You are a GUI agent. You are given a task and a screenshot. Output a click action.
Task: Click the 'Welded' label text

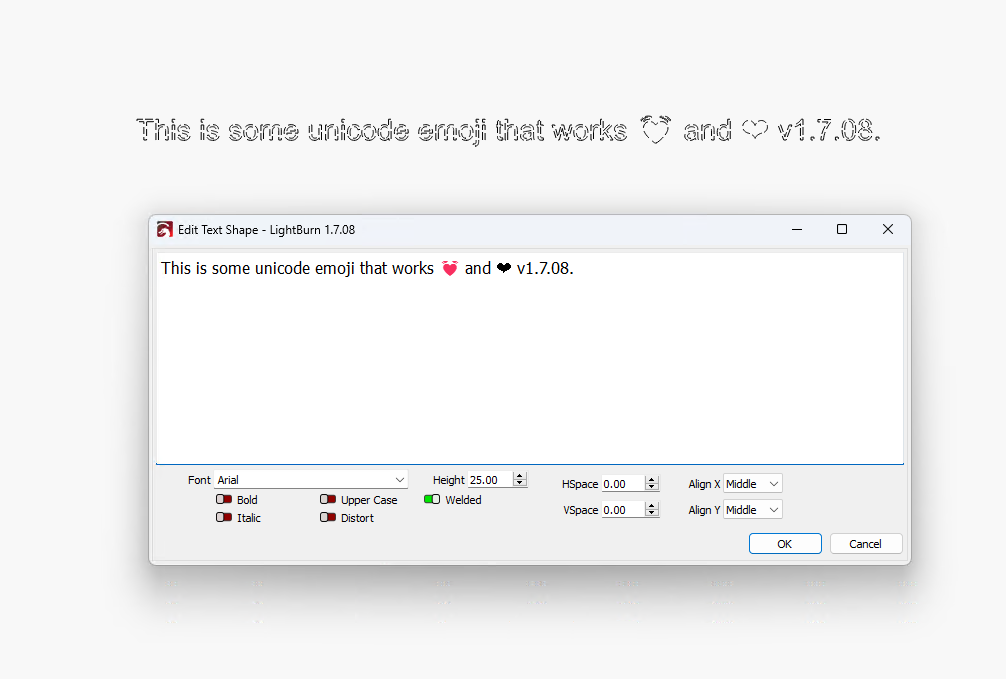[463, 499]
